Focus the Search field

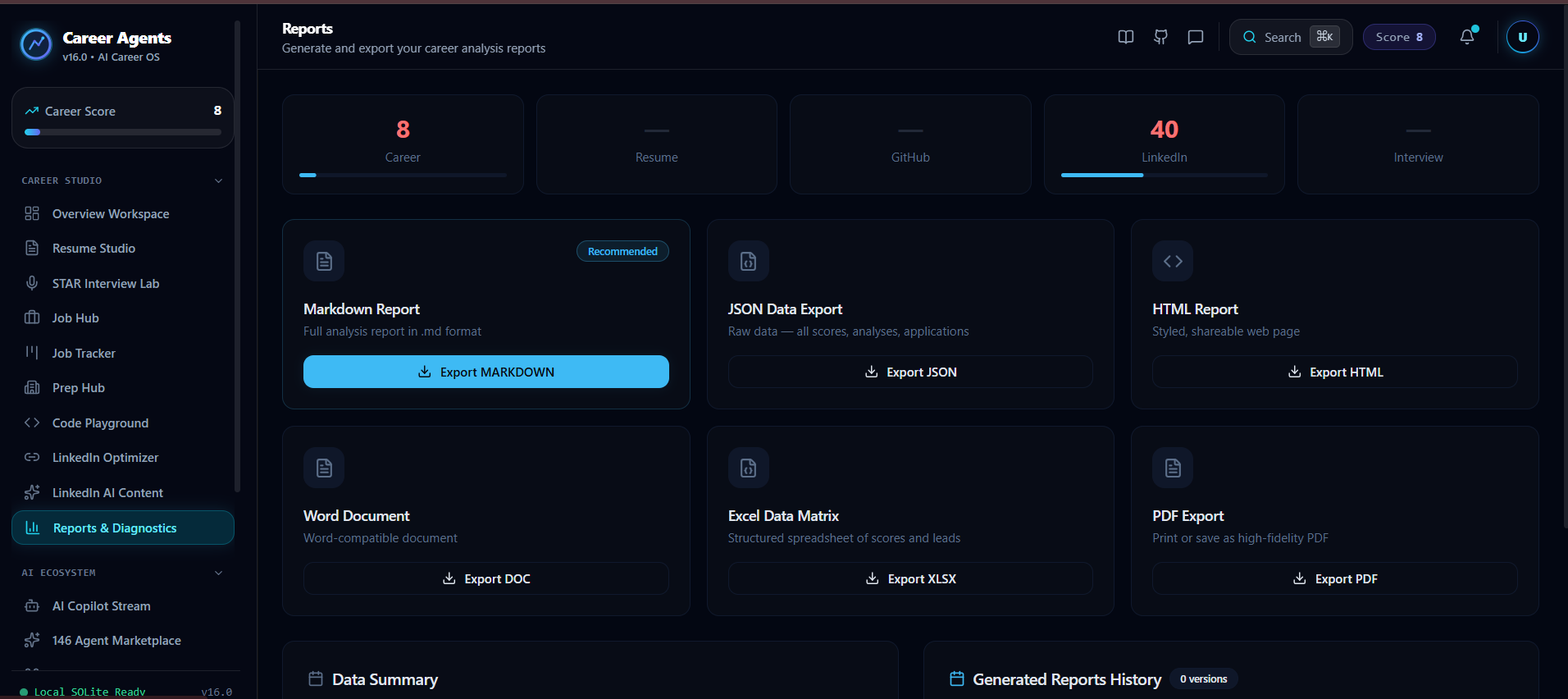pyautogui.click(x=1291, y=37)
